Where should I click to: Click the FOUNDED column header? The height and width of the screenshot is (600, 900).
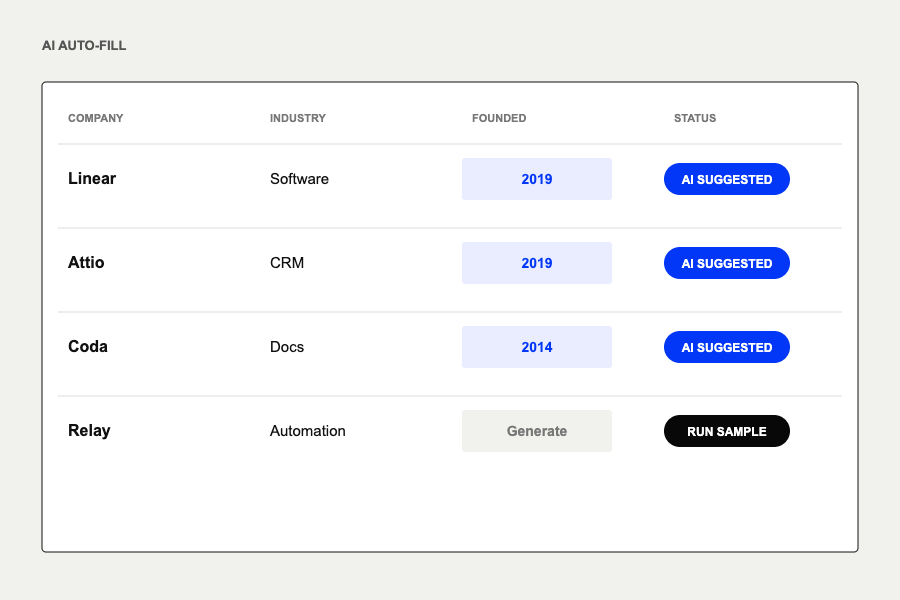(499, 118)
